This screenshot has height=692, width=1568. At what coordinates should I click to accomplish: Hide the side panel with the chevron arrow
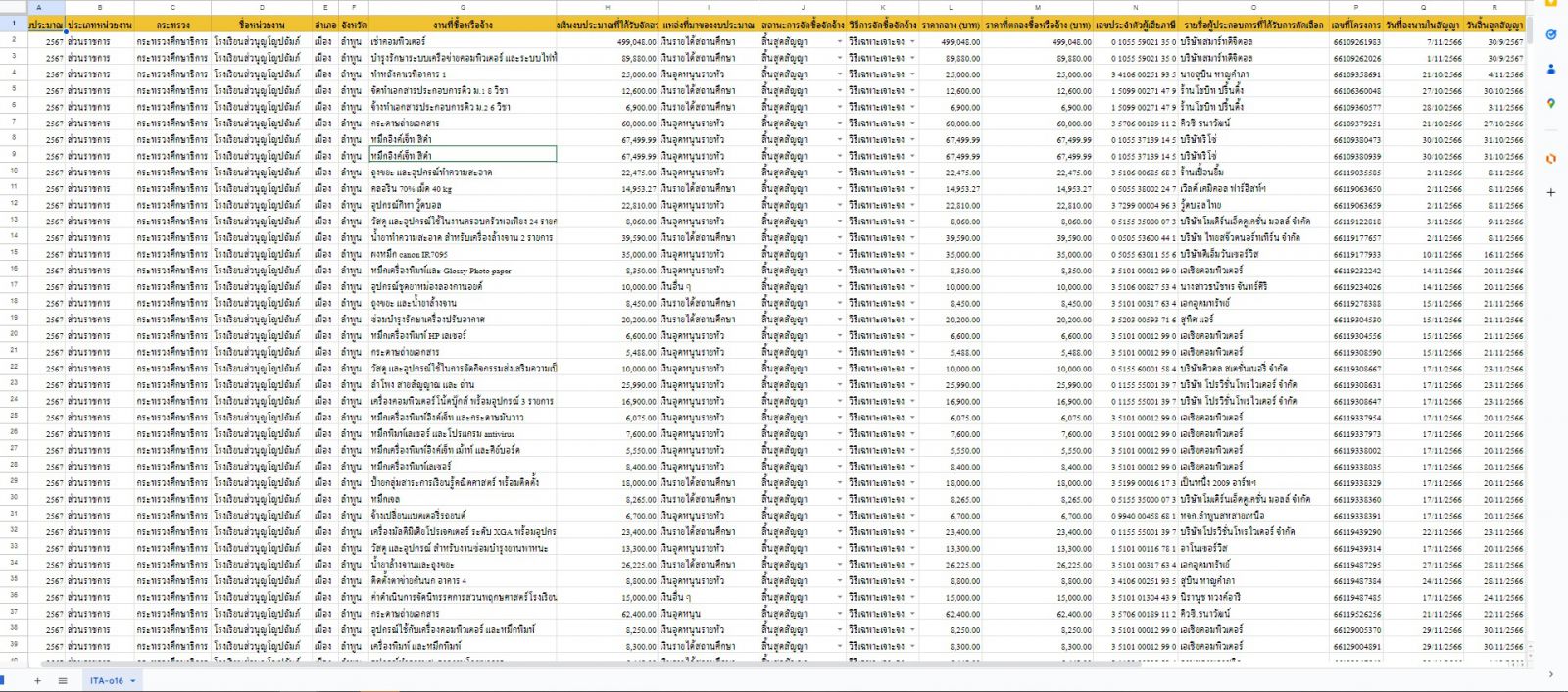point(1550,674)
